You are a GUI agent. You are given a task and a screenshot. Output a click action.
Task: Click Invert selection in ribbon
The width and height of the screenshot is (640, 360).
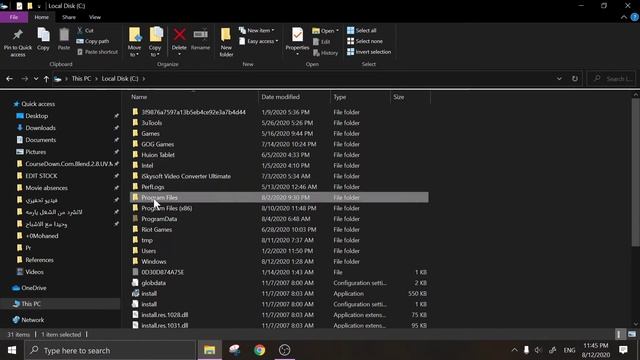[369, 52]
